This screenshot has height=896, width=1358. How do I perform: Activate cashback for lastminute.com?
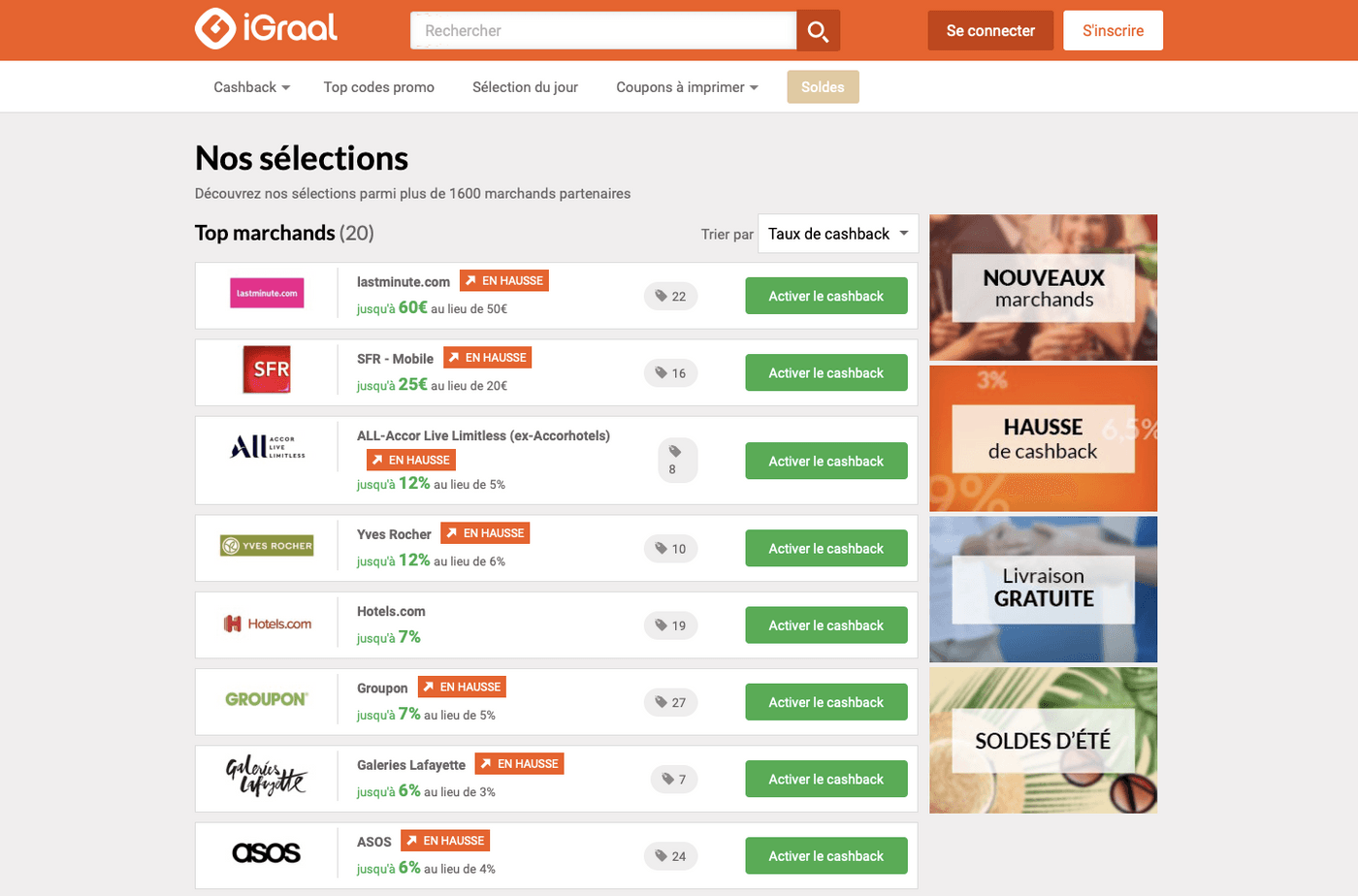(826, 296)
